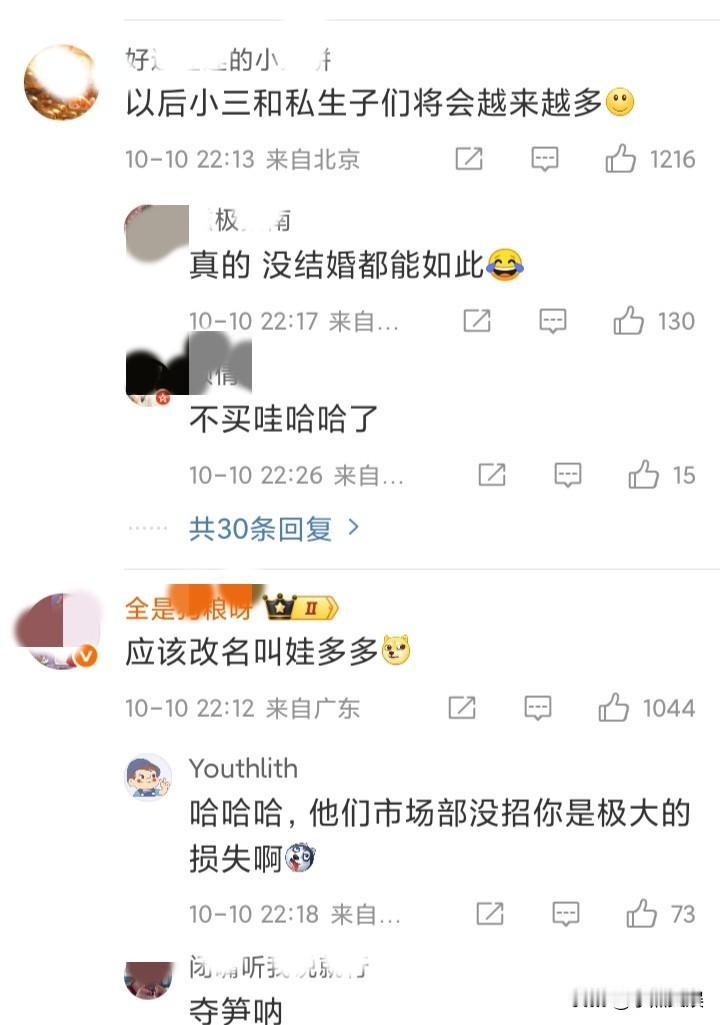Image resolution: width=720 pixels, height=1025 pixels.
Task: Comment on the reply posted at 22:26
Action: coord(568,475)
